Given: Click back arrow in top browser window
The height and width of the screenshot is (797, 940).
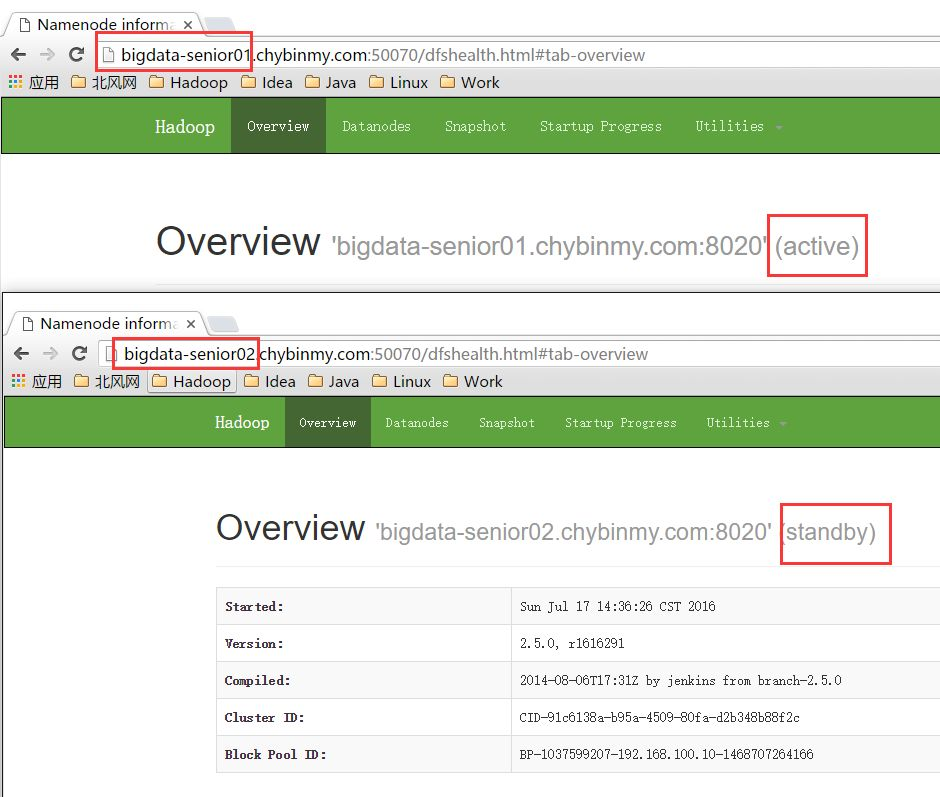Looking at the screenshot, I should point(19,55).
